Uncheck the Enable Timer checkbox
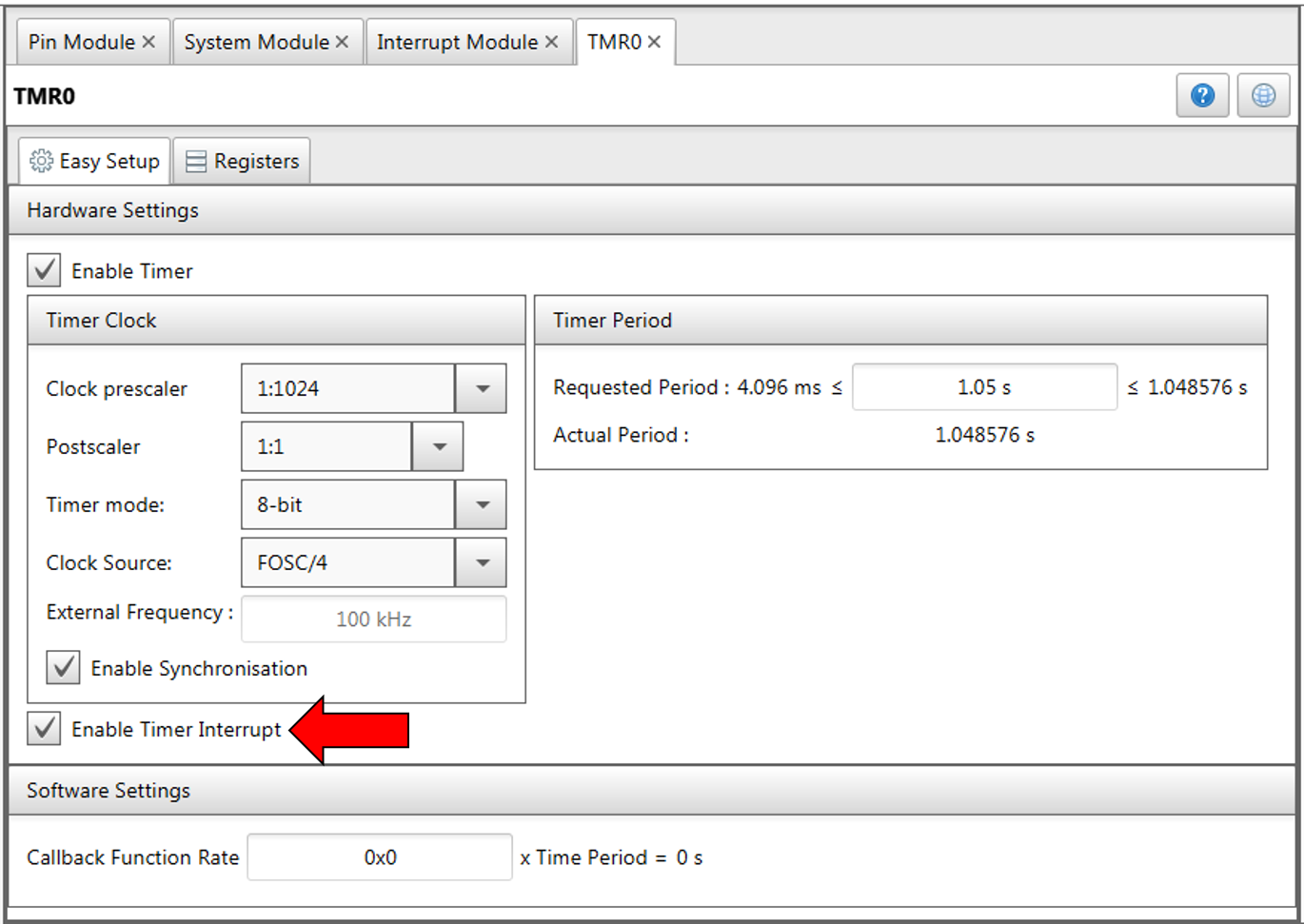Viewport: 1304px width, 924px height. tap(44, 270)
